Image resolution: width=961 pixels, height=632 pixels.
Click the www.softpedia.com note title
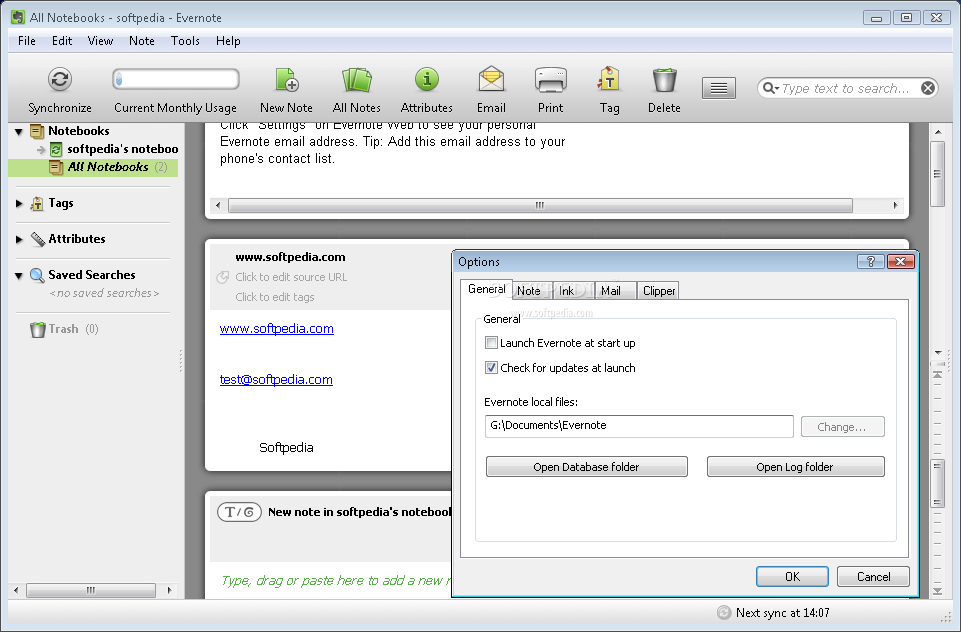point(290,257)
